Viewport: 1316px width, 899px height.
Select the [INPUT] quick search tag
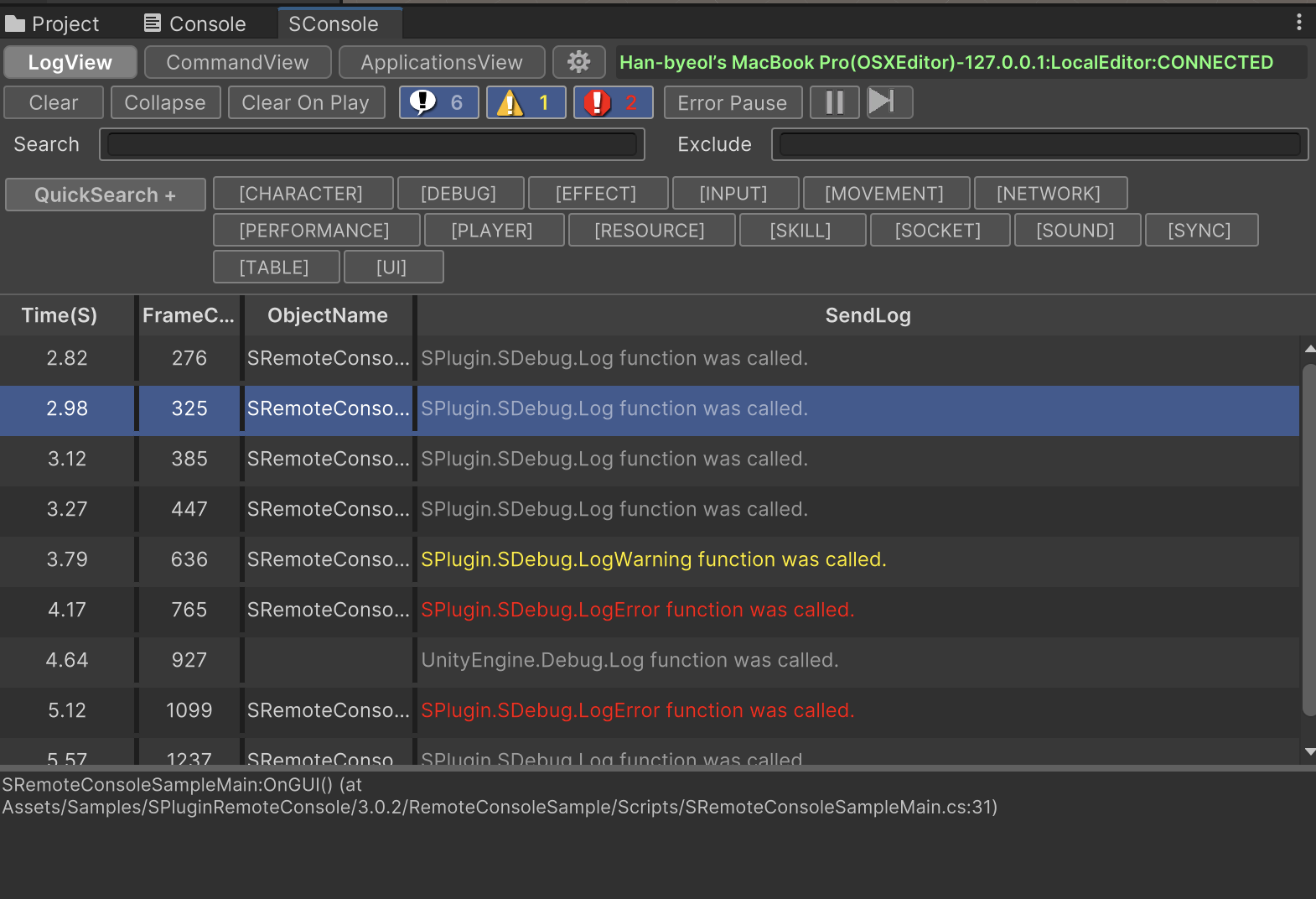[x=734, y=193]
